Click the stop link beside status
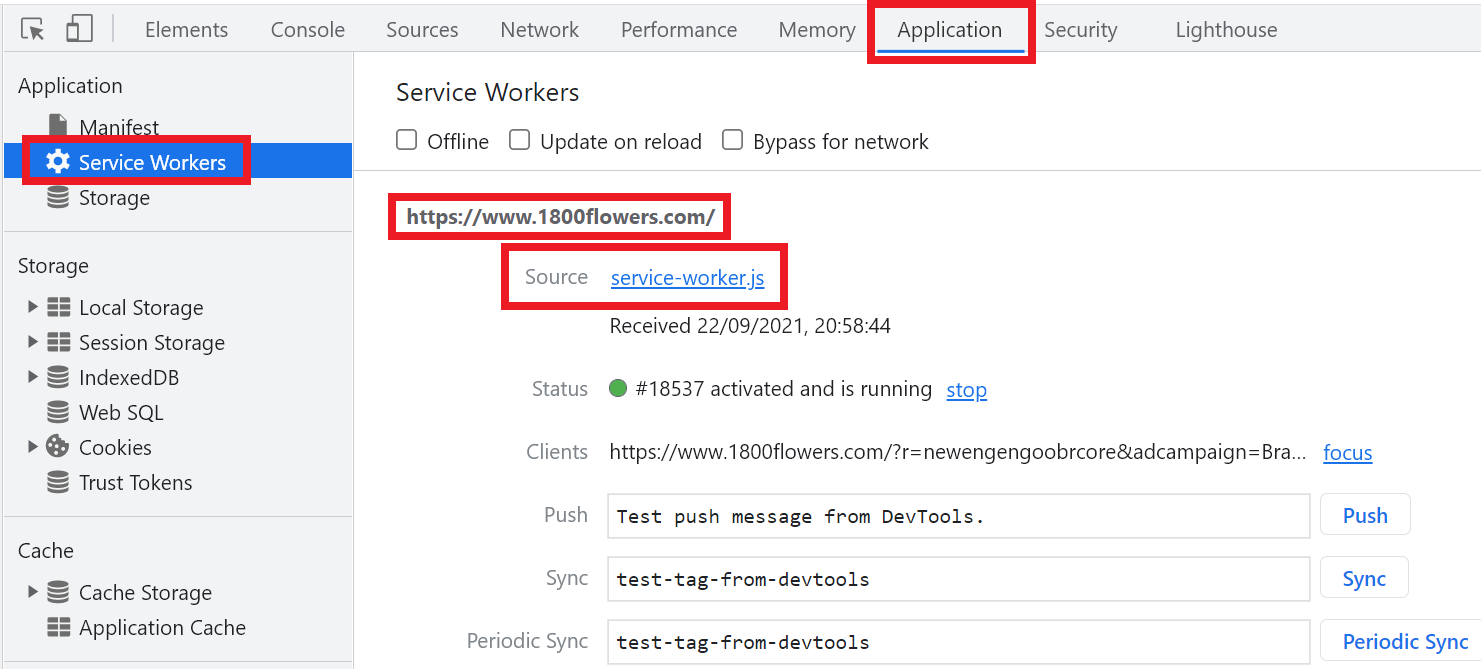This screenshot has width=1481, height=669. tap(967, 389)
